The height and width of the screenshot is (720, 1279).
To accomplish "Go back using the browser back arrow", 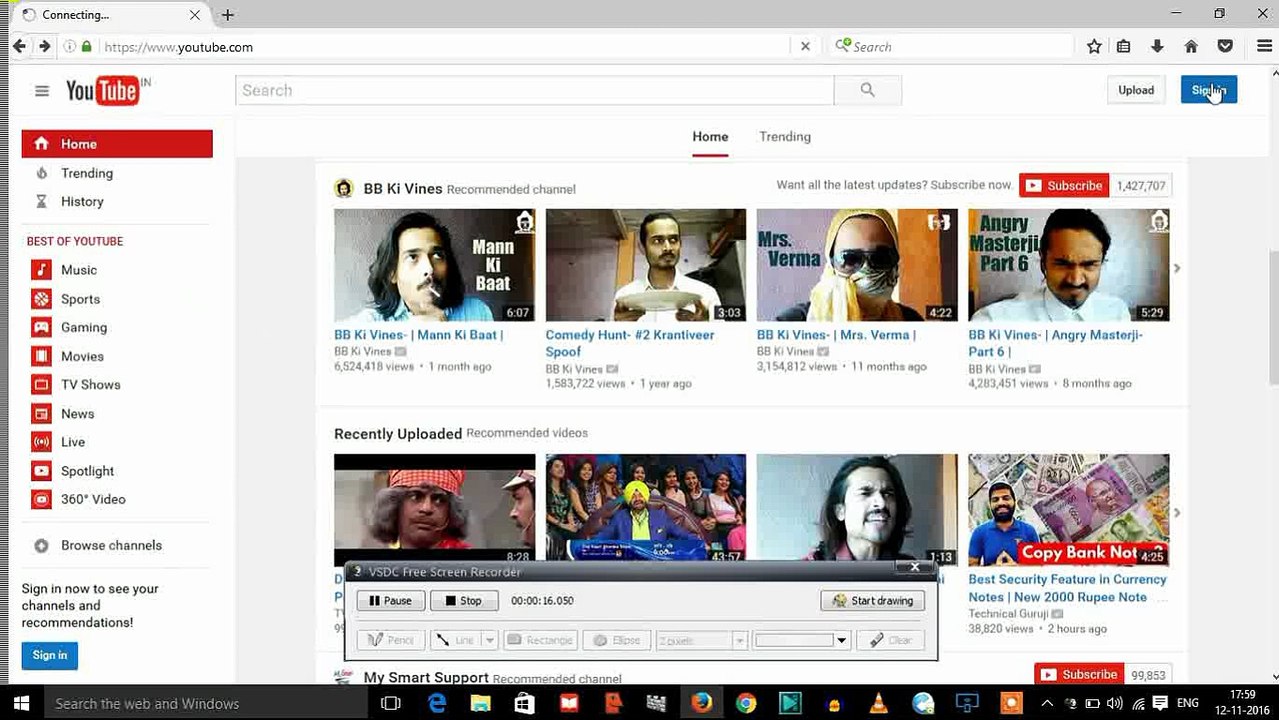I will 19,46.
